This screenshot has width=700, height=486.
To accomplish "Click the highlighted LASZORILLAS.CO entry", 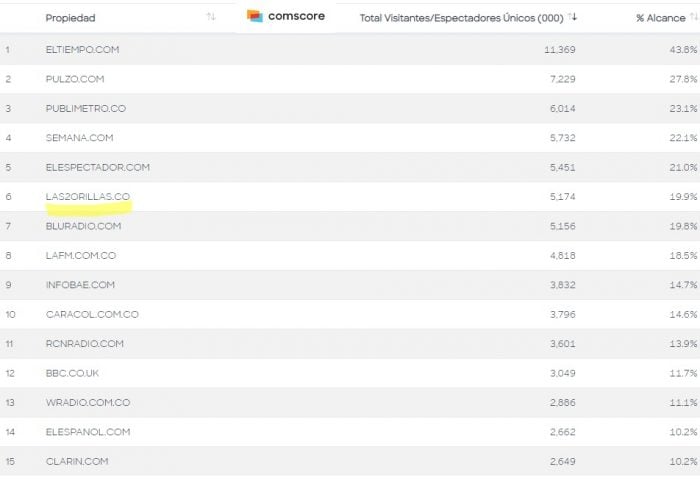I will coord(88,196).
